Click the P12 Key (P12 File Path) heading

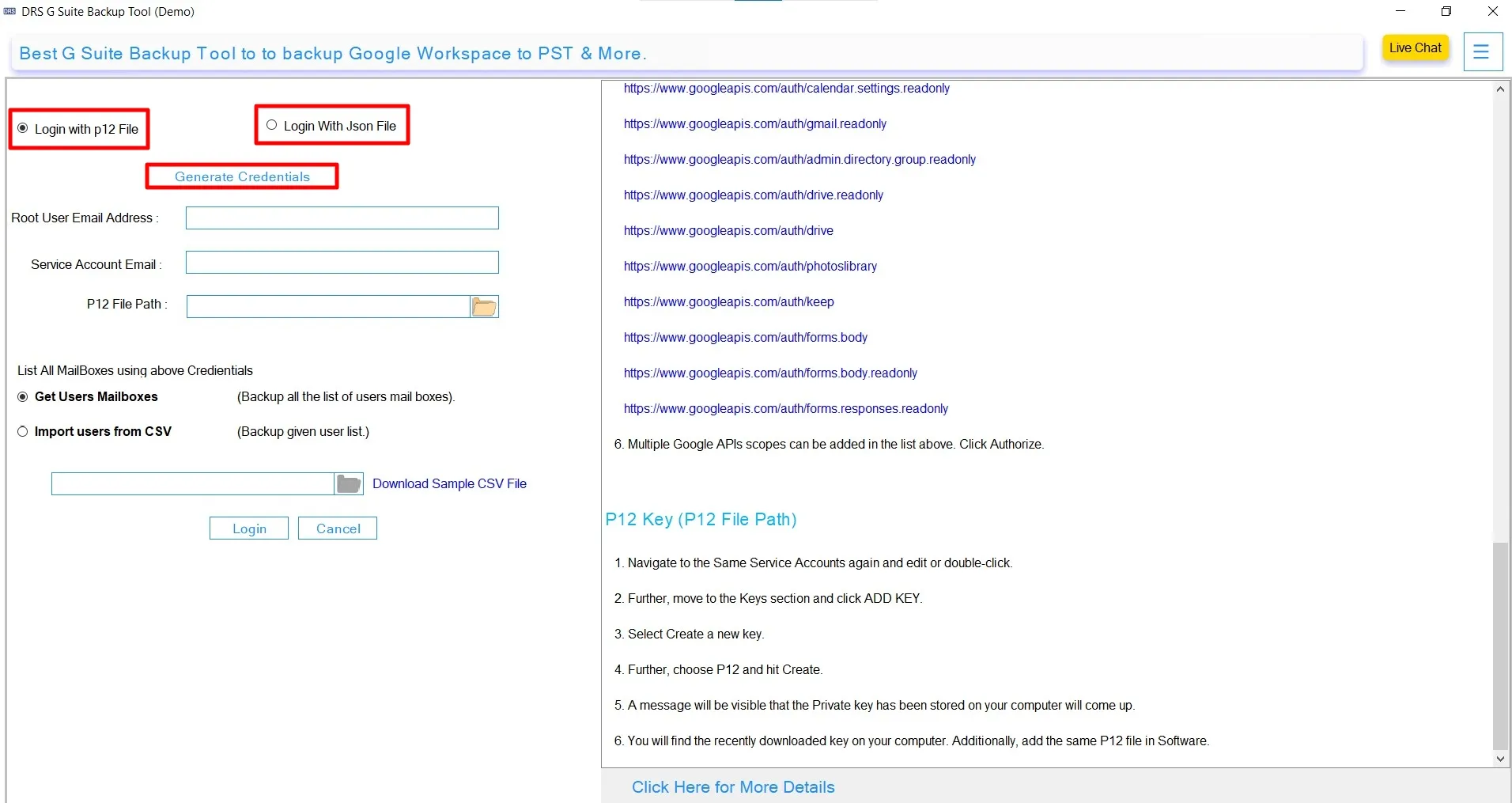(701, 520)
